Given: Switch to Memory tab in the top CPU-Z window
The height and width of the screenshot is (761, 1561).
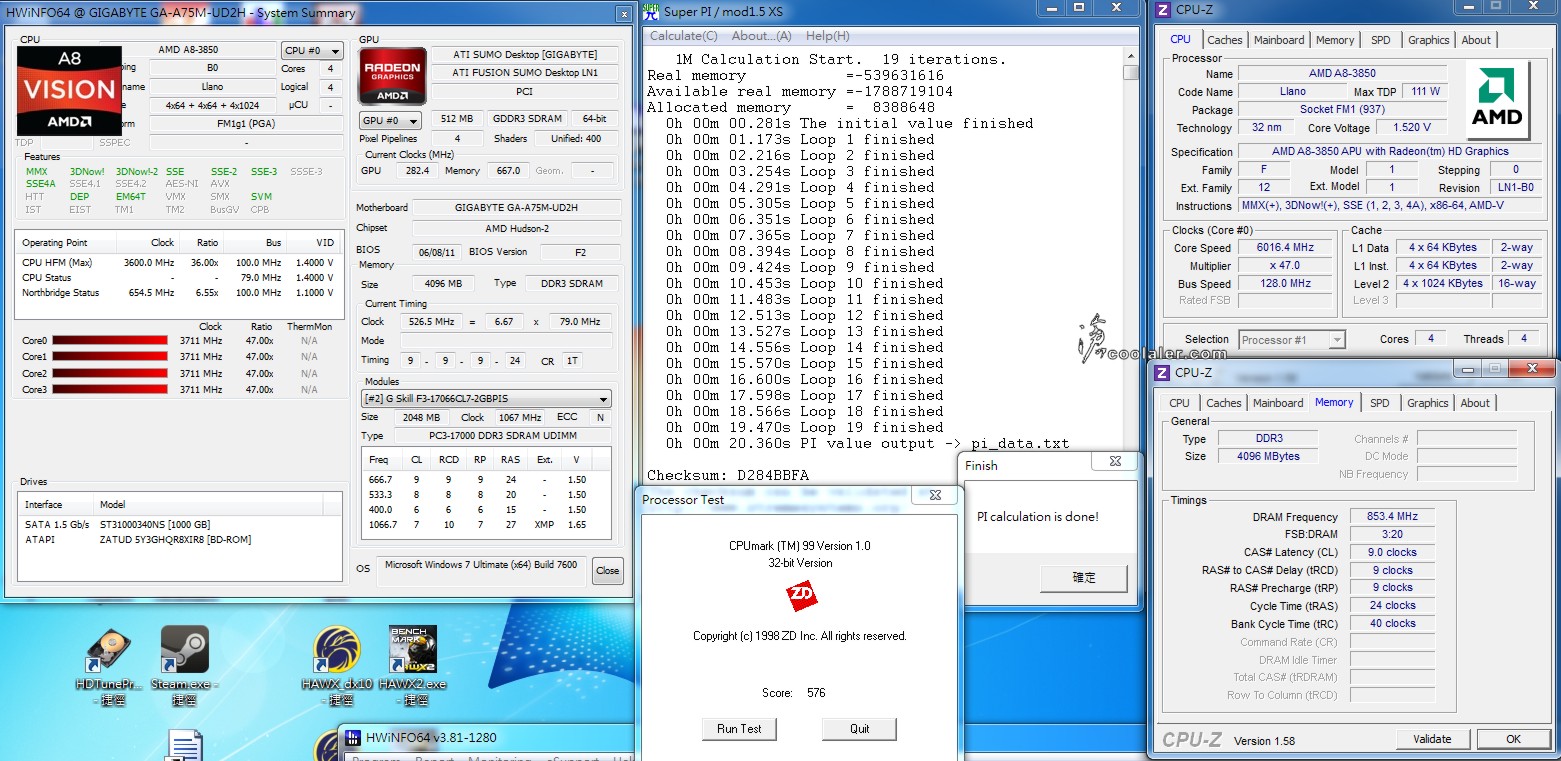Looking at the screenshot, I should (1335, 40).
